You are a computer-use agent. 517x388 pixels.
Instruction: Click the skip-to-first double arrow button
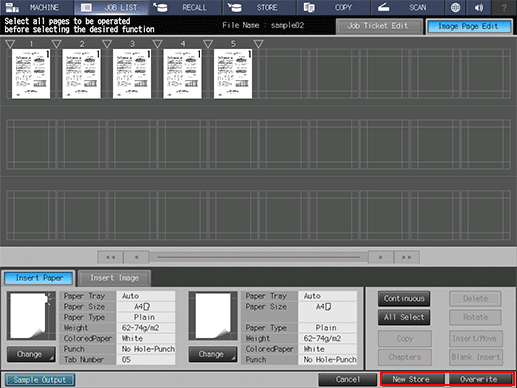110,257
